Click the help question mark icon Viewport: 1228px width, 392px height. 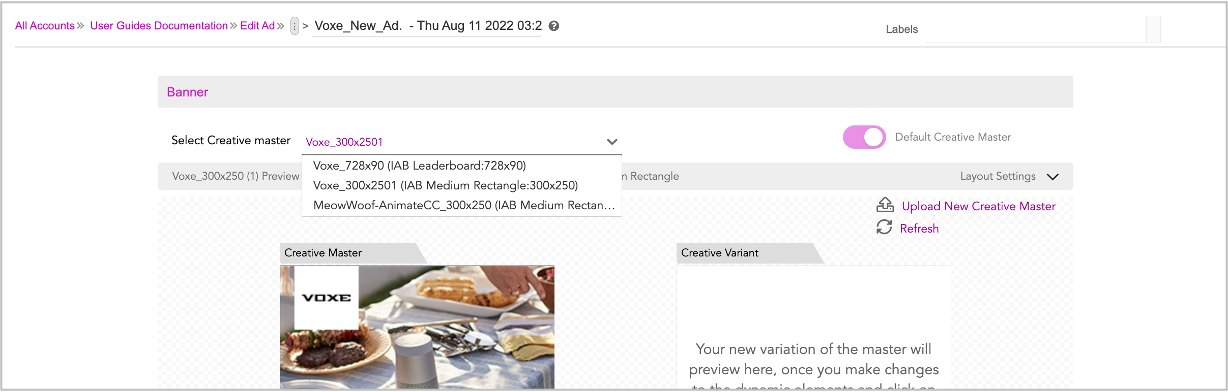pos(554,26)
